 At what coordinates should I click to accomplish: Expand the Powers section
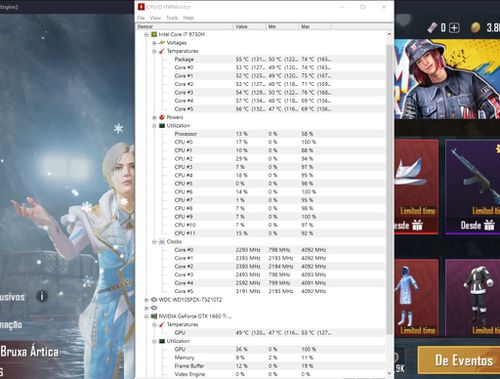[154, 117]
